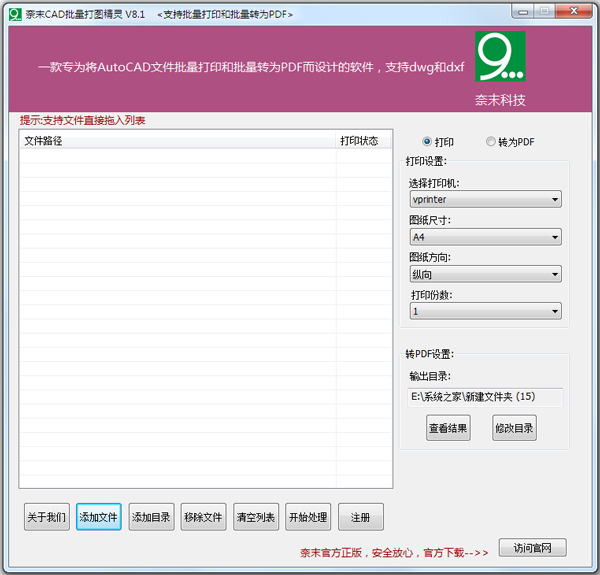Click 添加文件 to add files
Screen dimensions: 600x575
[x=99, y=517]
